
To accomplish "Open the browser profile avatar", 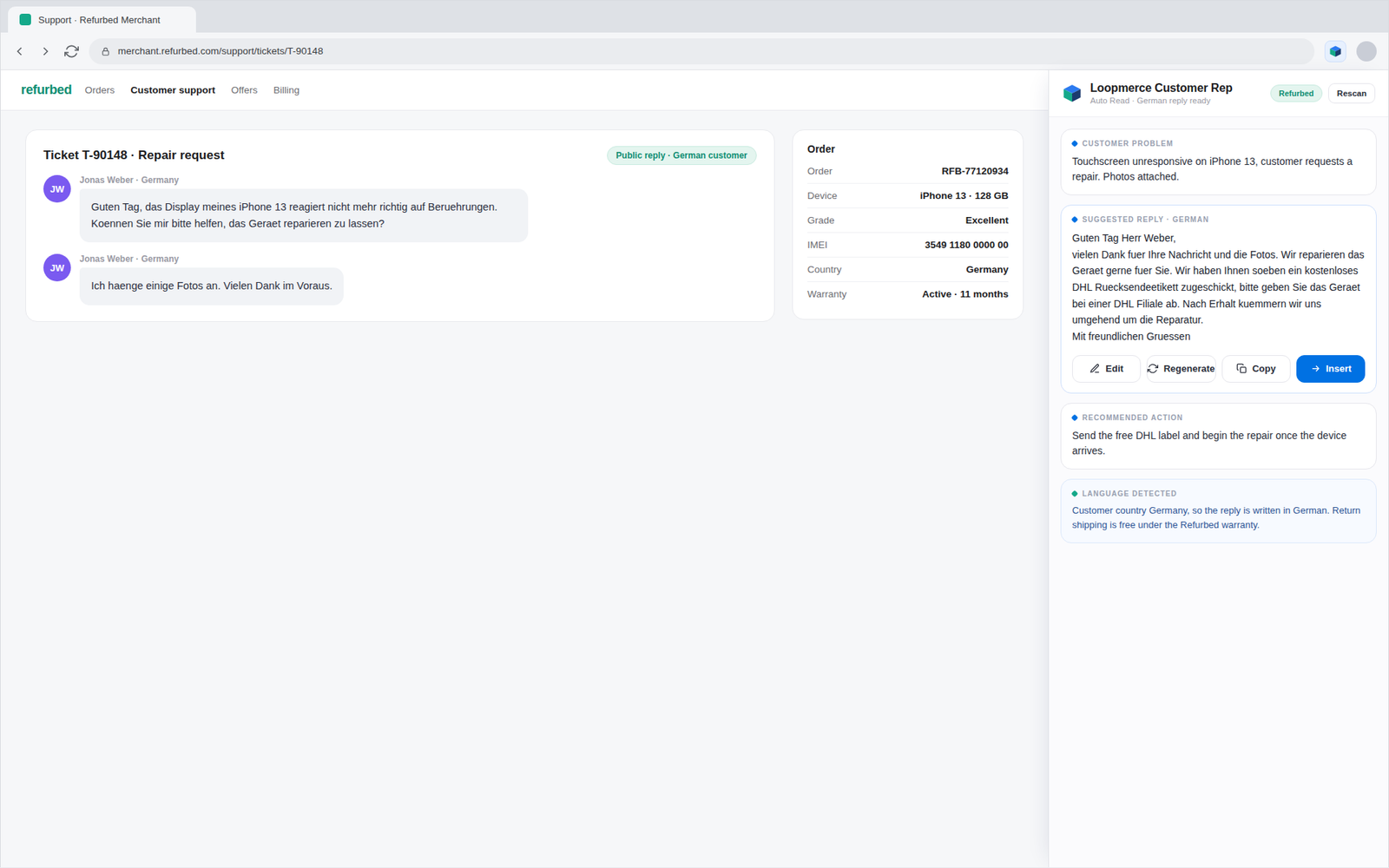I will pyautogui.click(x=1366, y=51).
